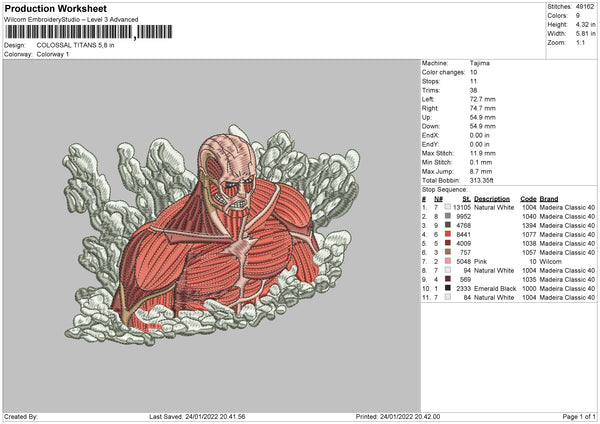
Task: Click the Natural White swatch in stop 1
Action: click(447, 207)
